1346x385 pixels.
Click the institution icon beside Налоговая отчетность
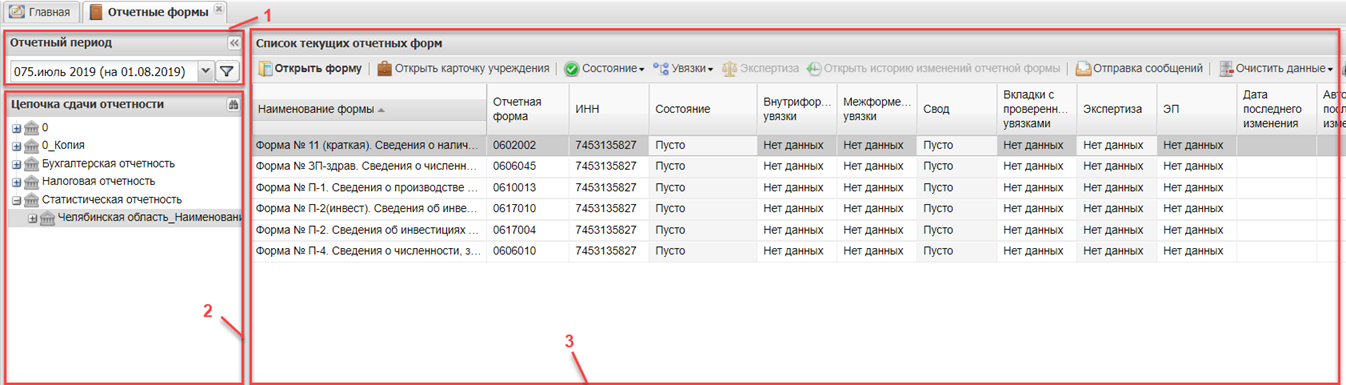(x=31, y=181)
